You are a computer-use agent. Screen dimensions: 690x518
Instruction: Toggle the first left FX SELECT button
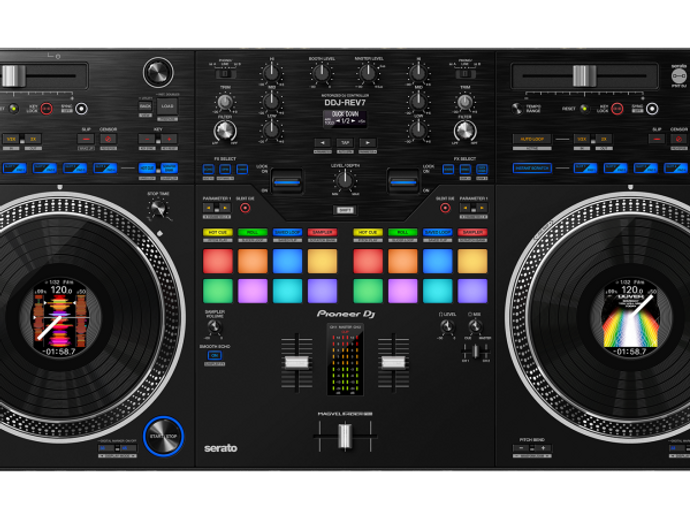209,169
